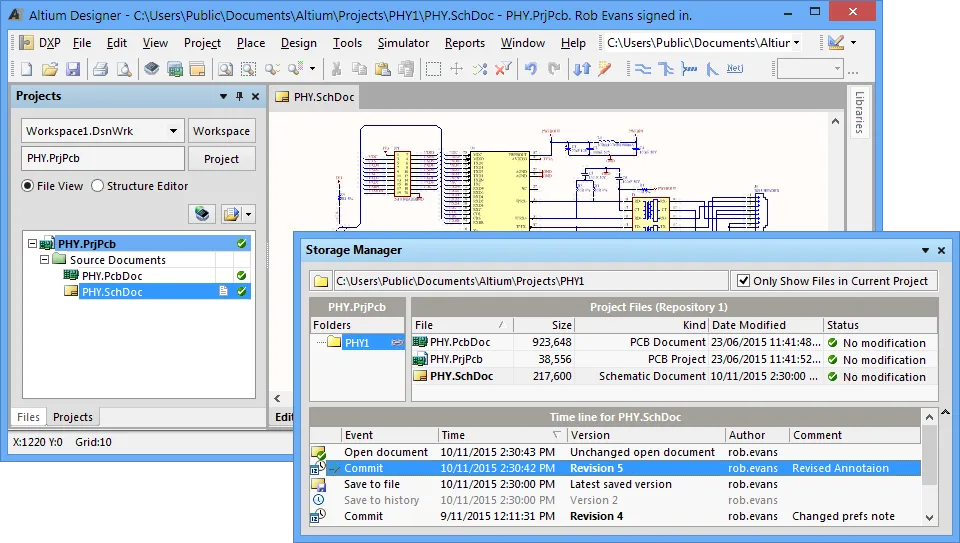This screenshot has width=960, height=543.
Task: Click the chart icon at menu bar right
Action: (x=836, y=42)
